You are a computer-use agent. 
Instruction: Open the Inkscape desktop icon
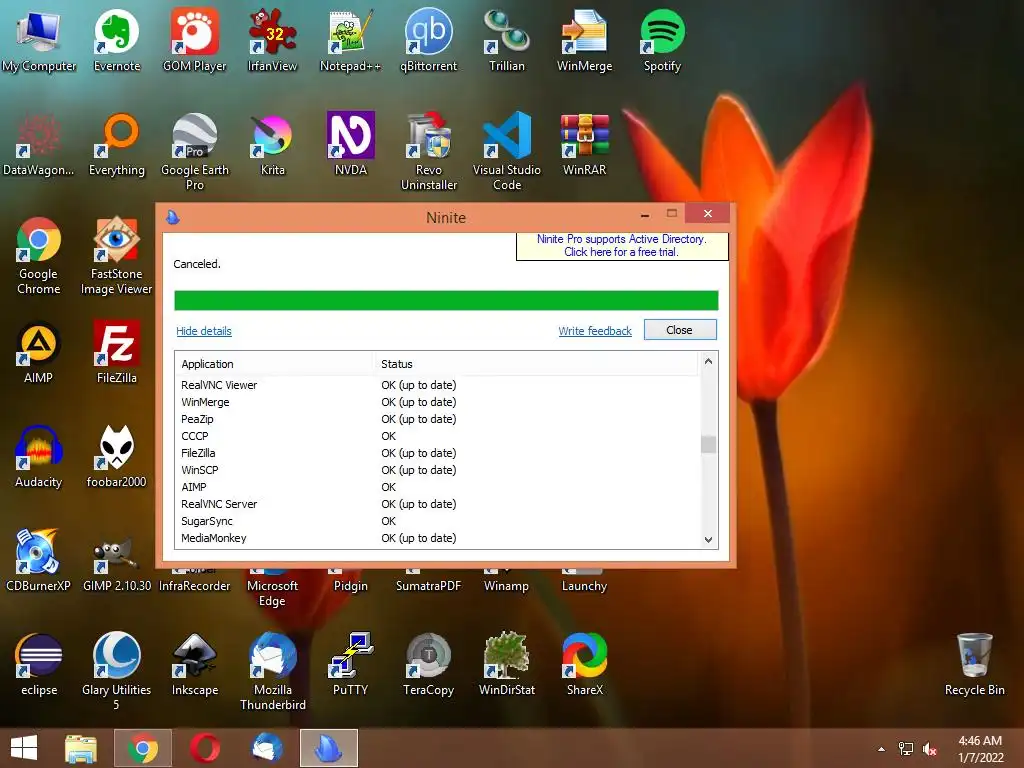click(195, 664)
